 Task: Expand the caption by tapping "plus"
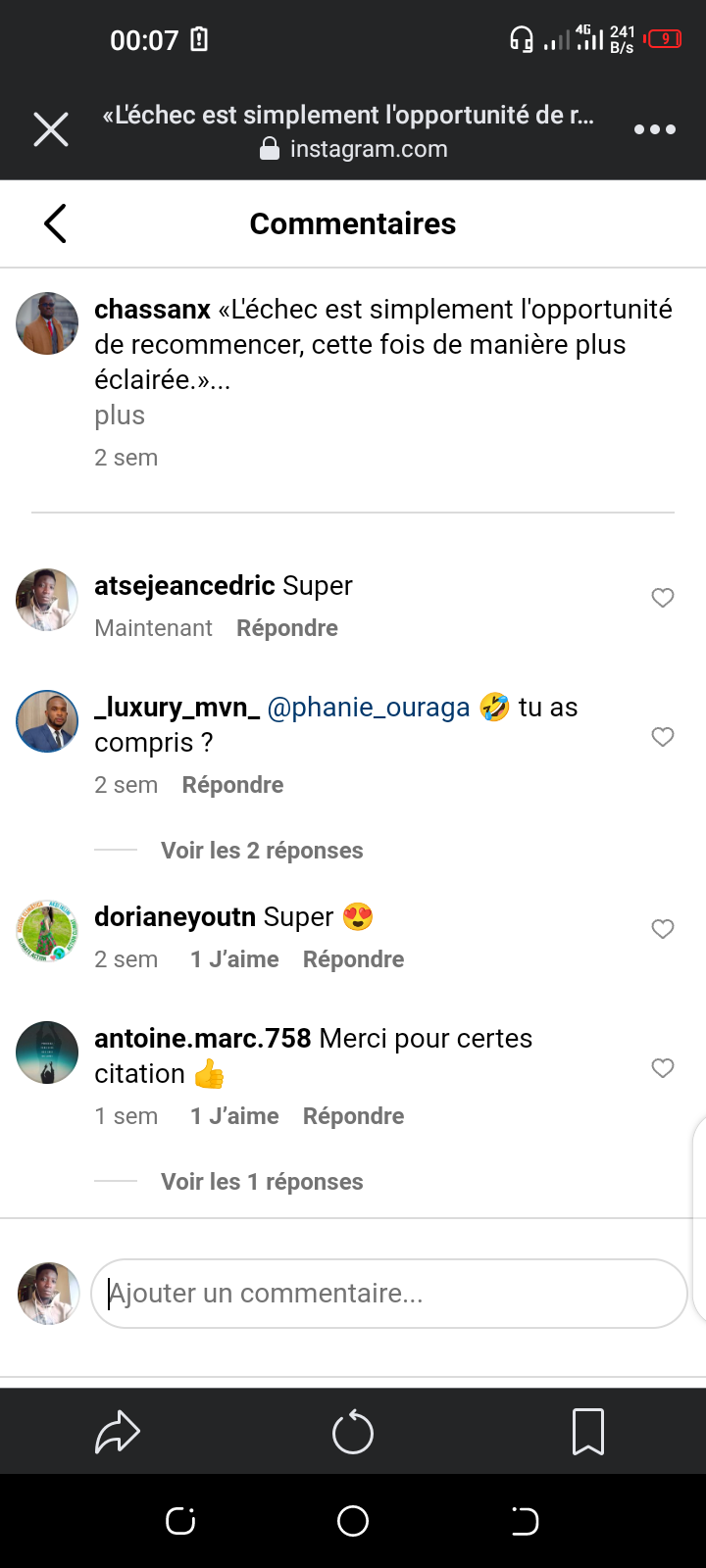point(120,416)
